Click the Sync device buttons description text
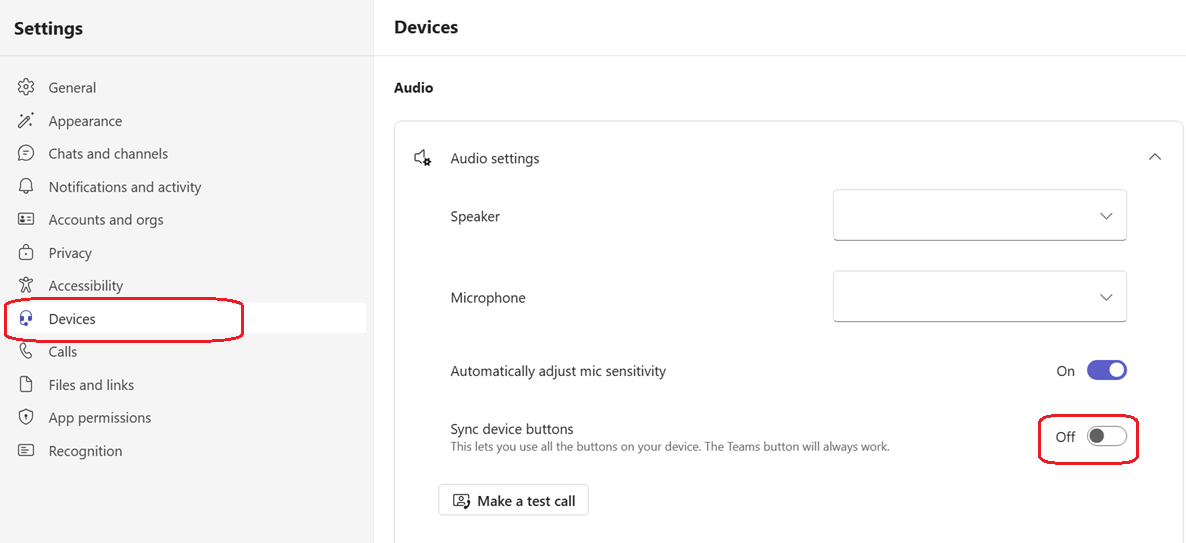 click(670, 446)
